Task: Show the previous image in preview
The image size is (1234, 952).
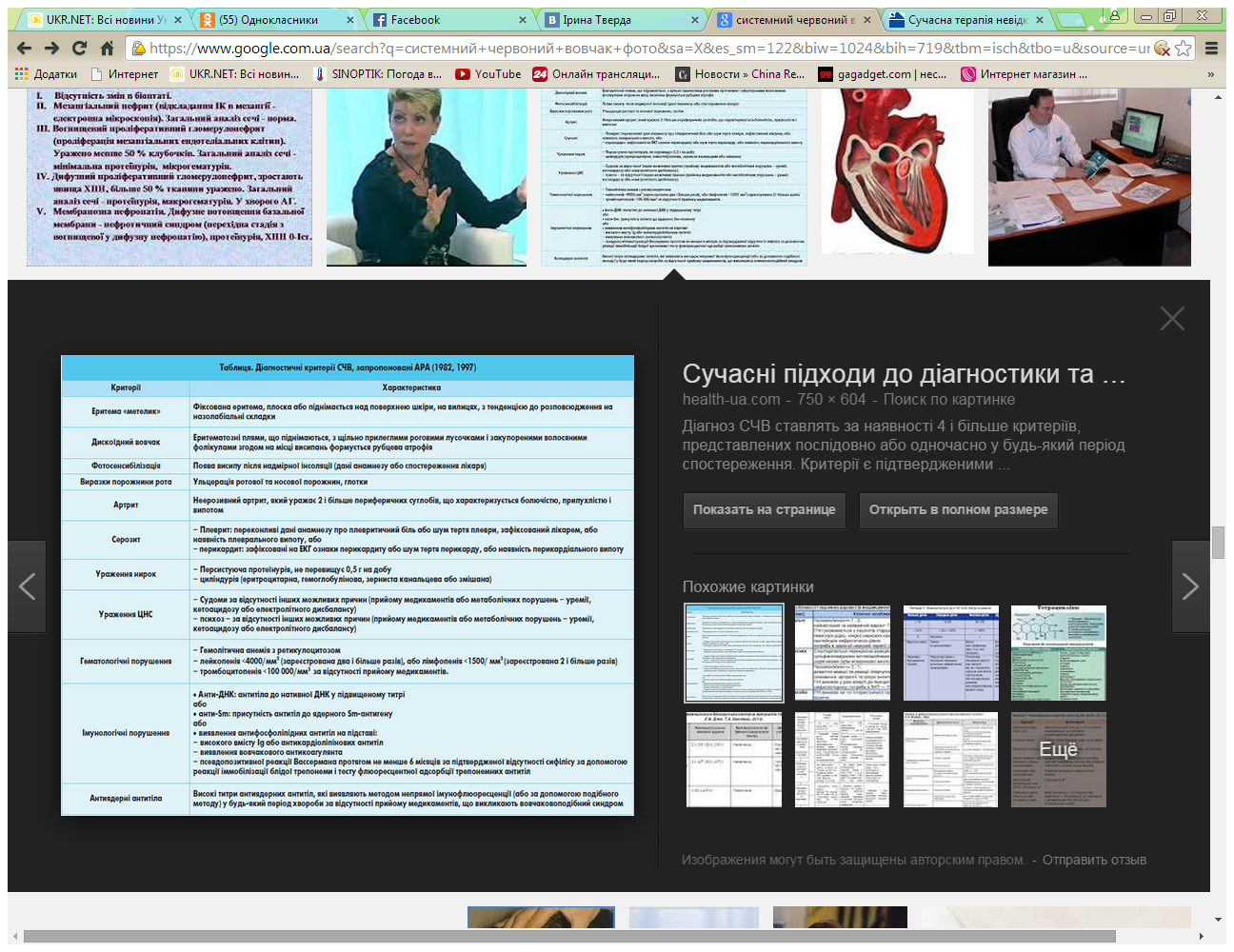Action: click(28, 586)
